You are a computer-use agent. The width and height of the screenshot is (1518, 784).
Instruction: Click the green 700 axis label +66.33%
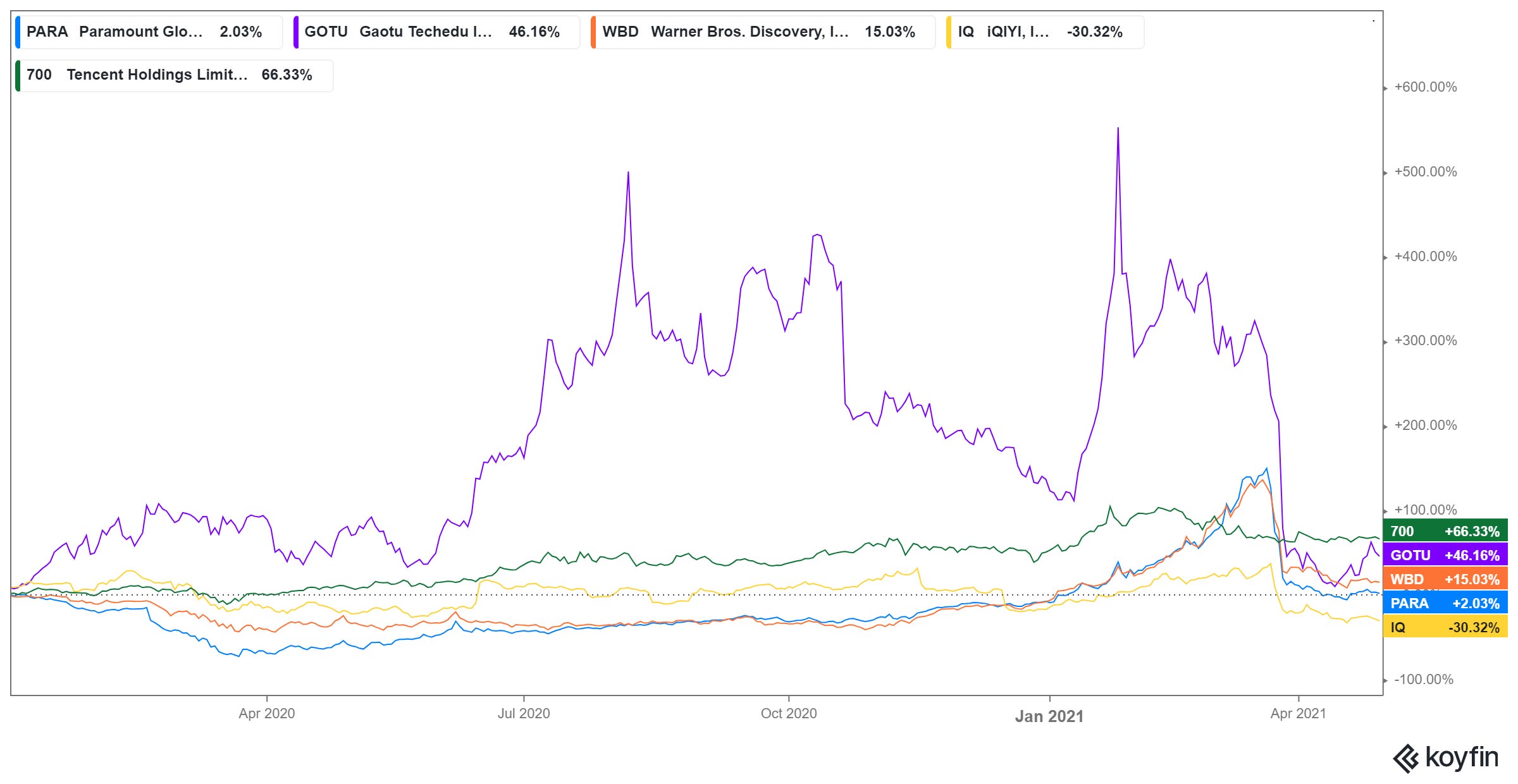click(x=1445, y=531)
